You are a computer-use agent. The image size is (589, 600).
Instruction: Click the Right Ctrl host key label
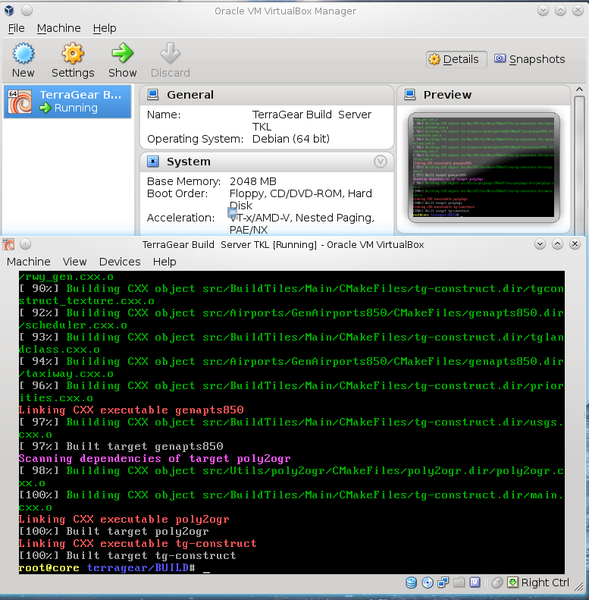(545, 582)
